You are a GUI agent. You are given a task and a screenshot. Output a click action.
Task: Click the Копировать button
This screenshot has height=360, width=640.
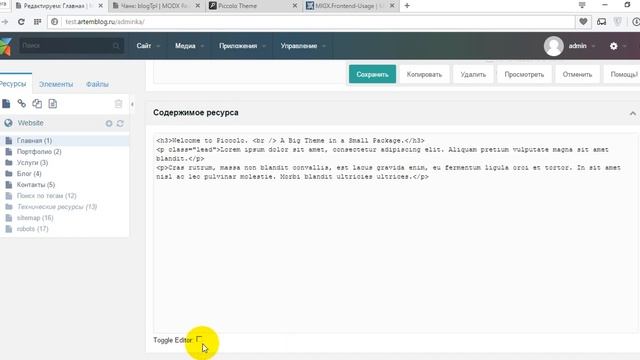pyautogui.click(x=424, y=74)
